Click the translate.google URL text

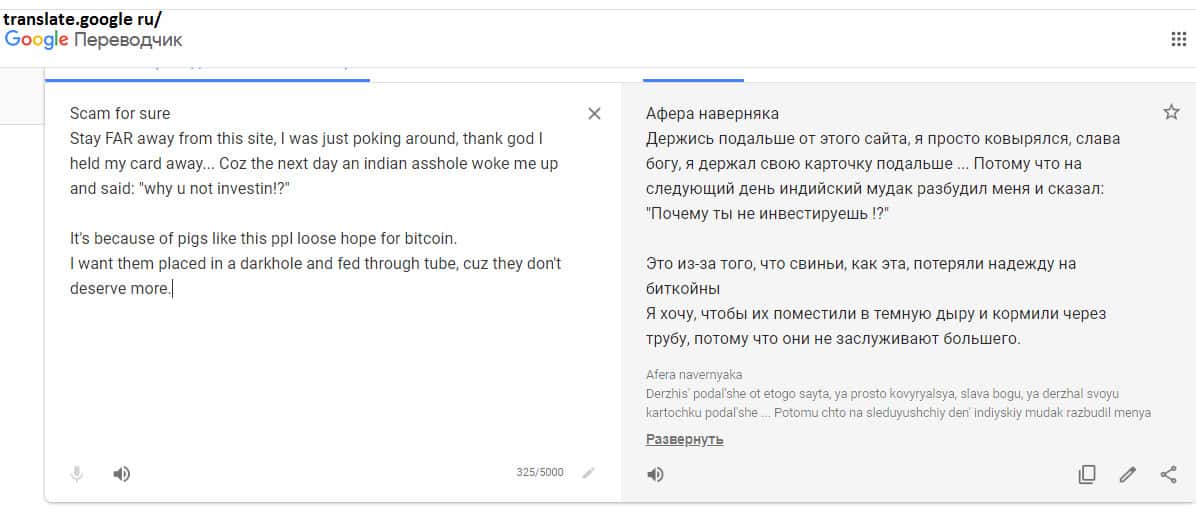[x=82, y=18]
